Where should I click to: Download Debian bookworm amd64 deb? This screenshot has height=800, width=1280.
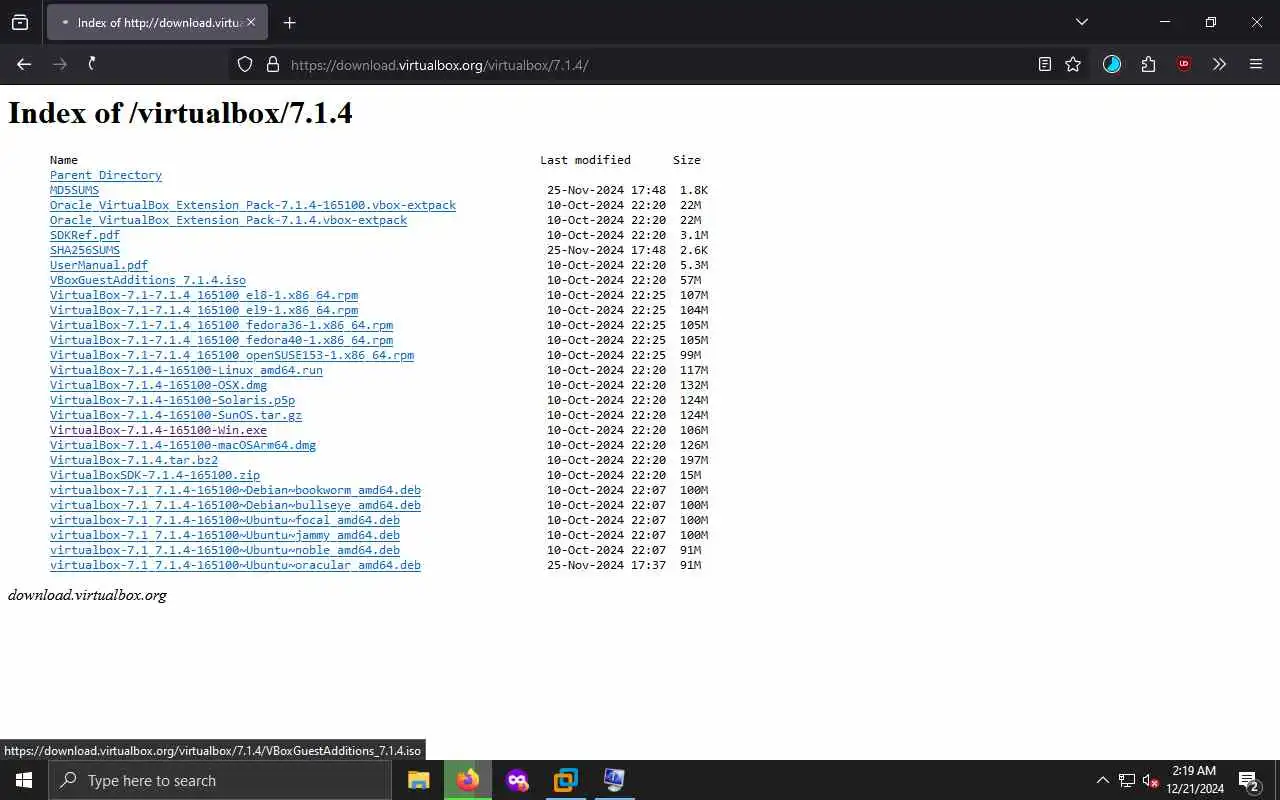pyautogui.click(x=235, y=490)
